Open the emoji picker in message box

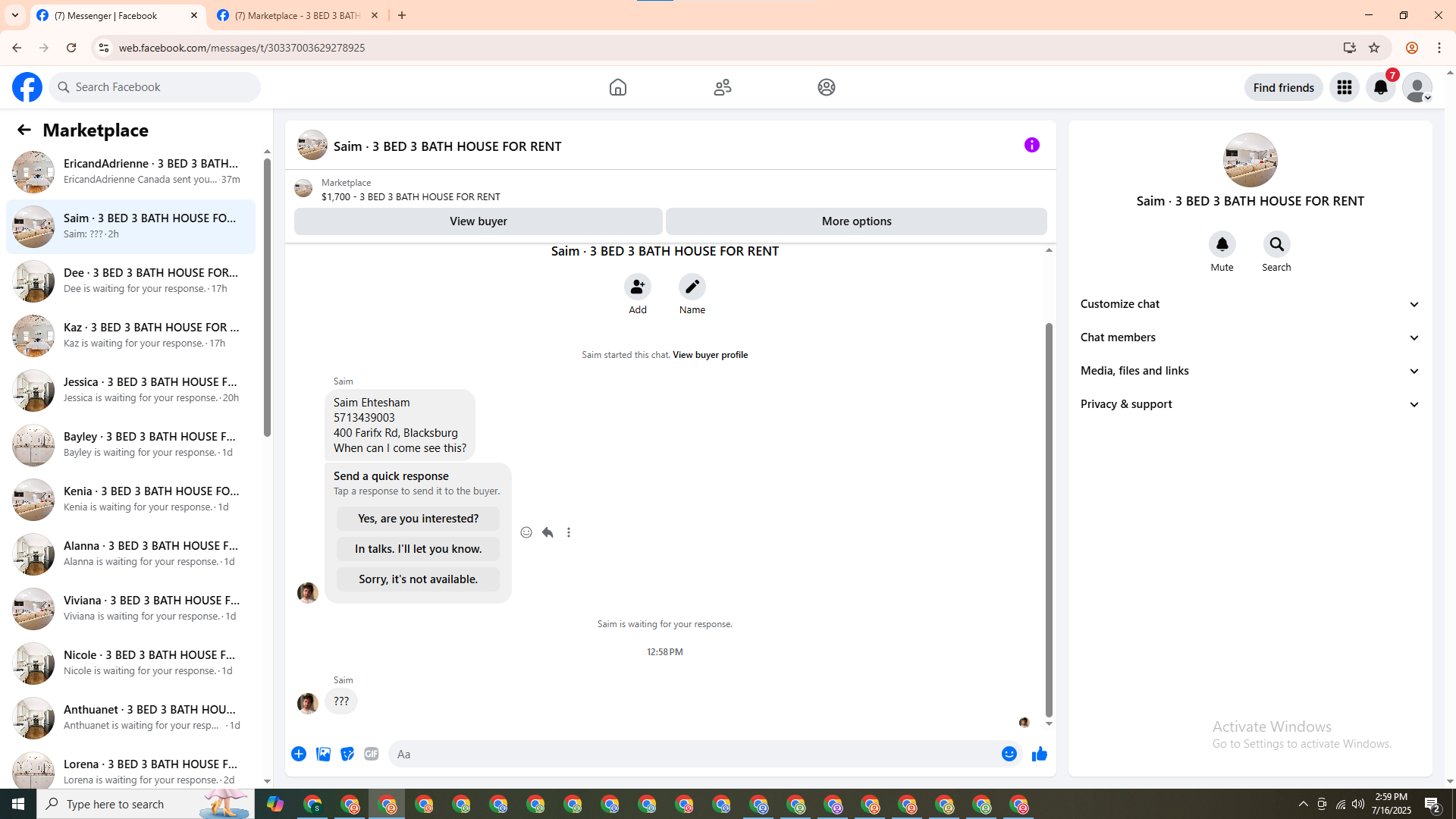[x=1009, y=754]
